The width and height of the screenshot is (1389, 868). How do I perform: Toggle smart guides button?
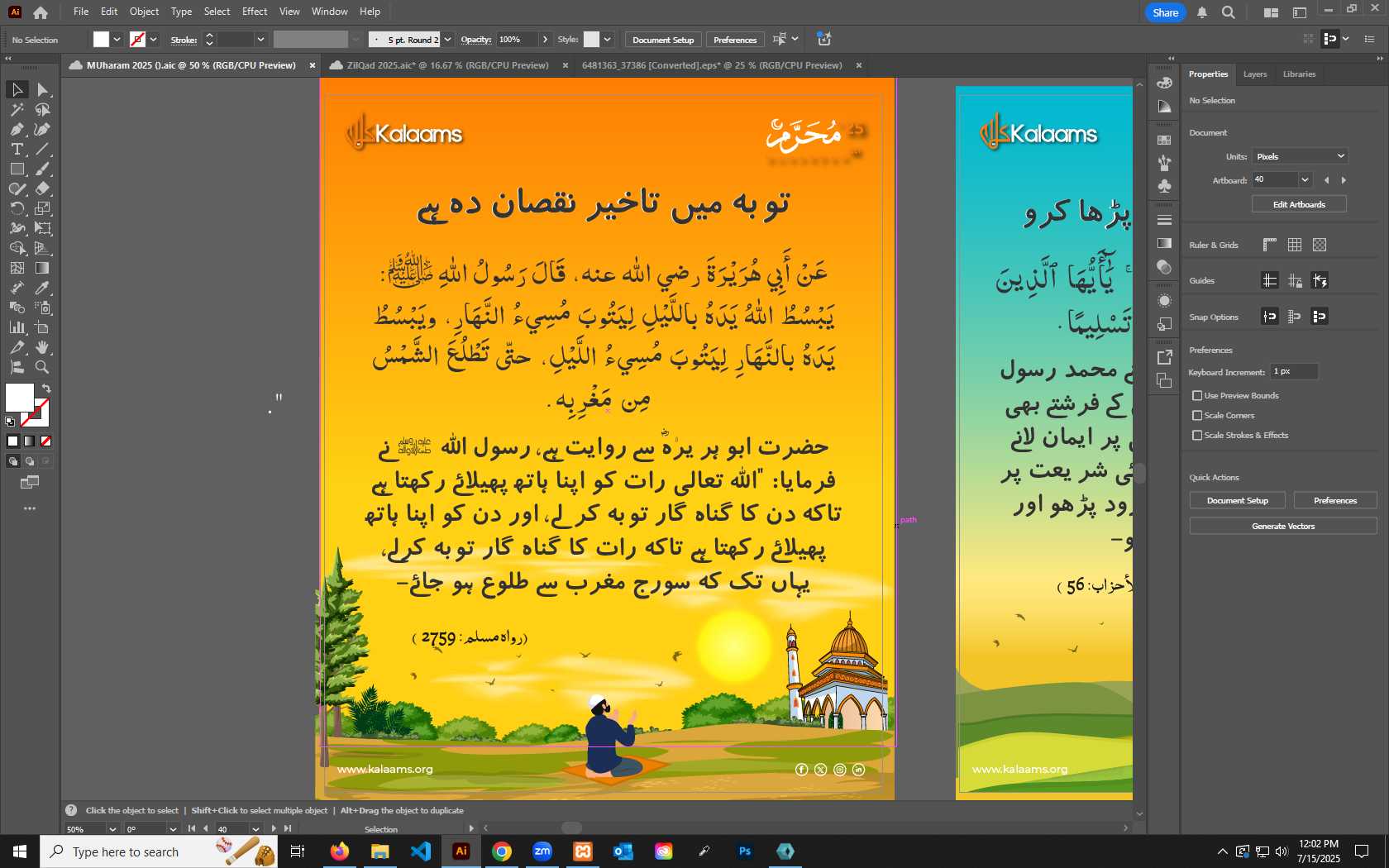1320,280
